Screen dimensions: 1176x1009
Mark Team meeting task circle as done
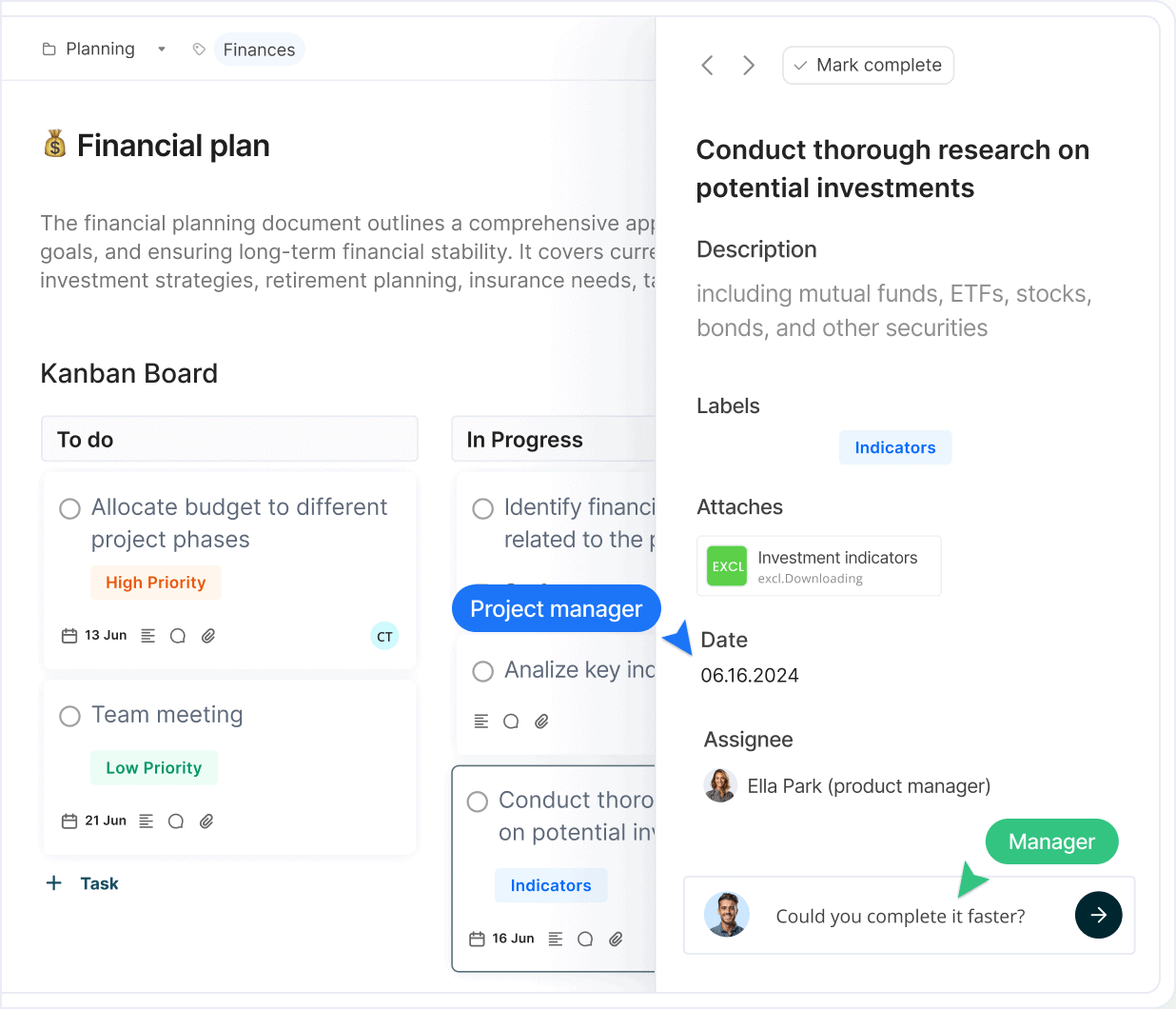(x=69, y=716)
